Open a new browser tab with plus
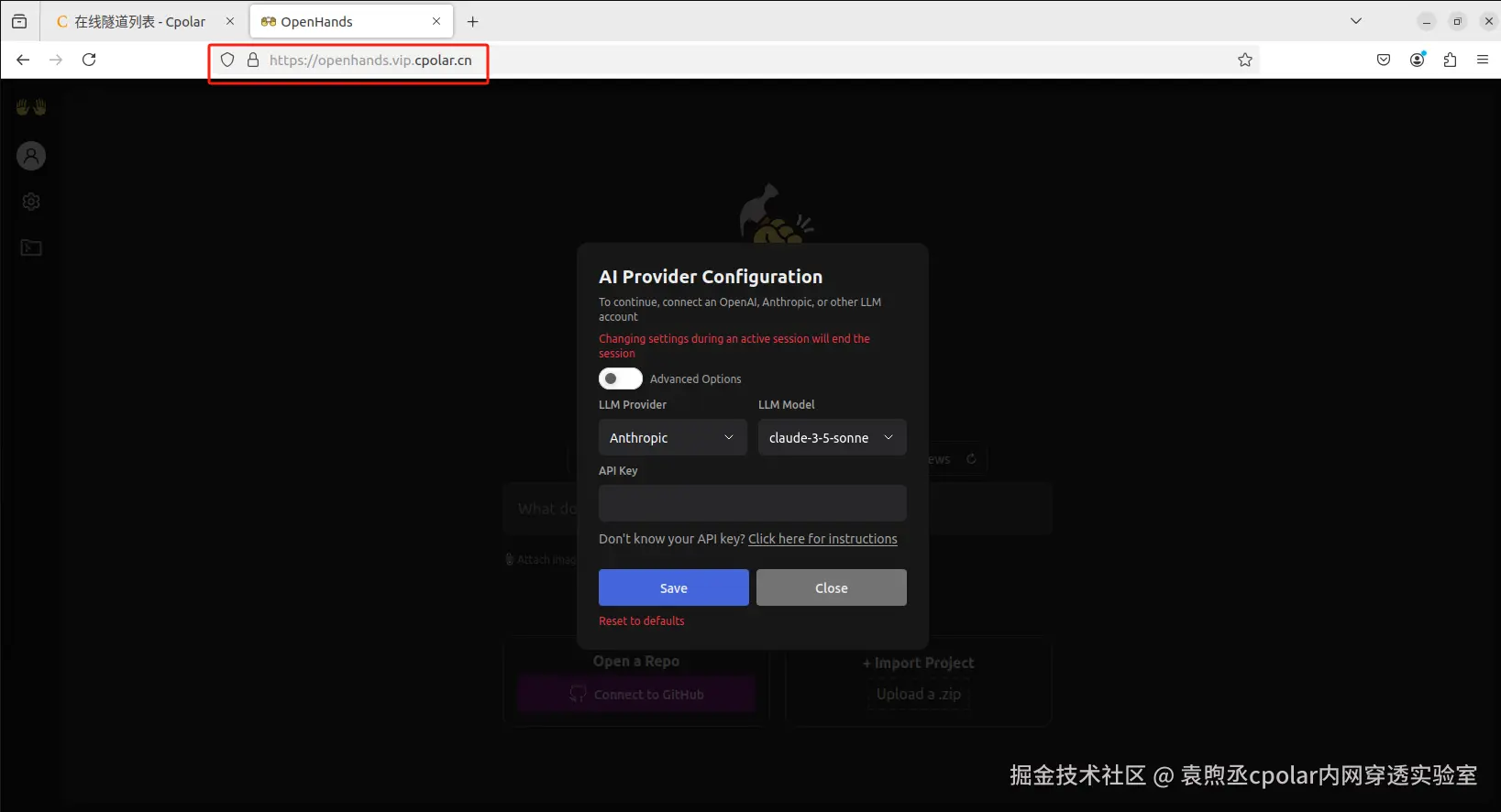Screen dimensions: 1501x812 coord(473,21)
